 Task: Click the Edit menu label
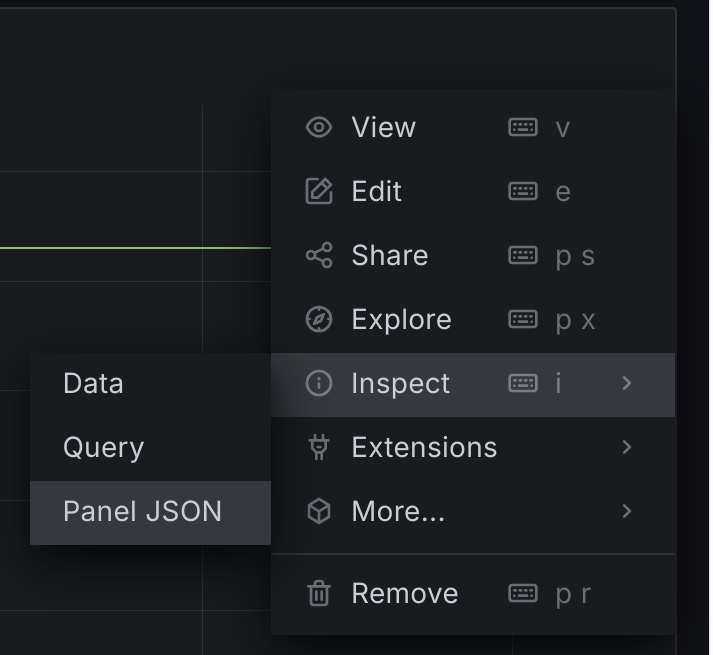pyautogui.click(x=377, y=191)
